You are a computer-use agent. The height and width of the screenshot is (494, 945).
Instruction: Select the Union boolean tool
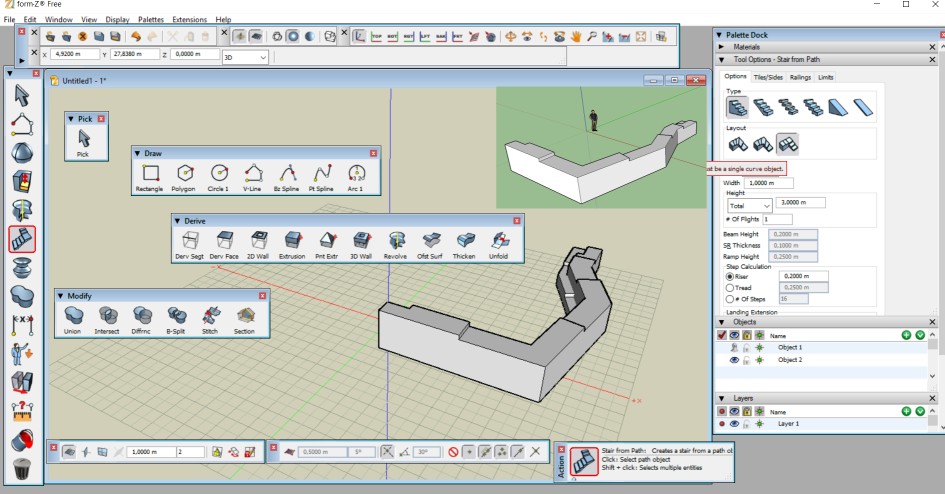(x=73, y=320)
